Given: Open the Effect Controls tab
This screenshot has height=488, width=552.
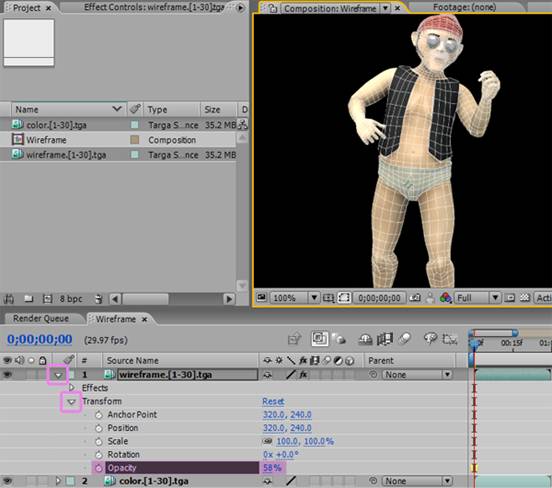Looking at the screenshot, I should click(154, 7).
